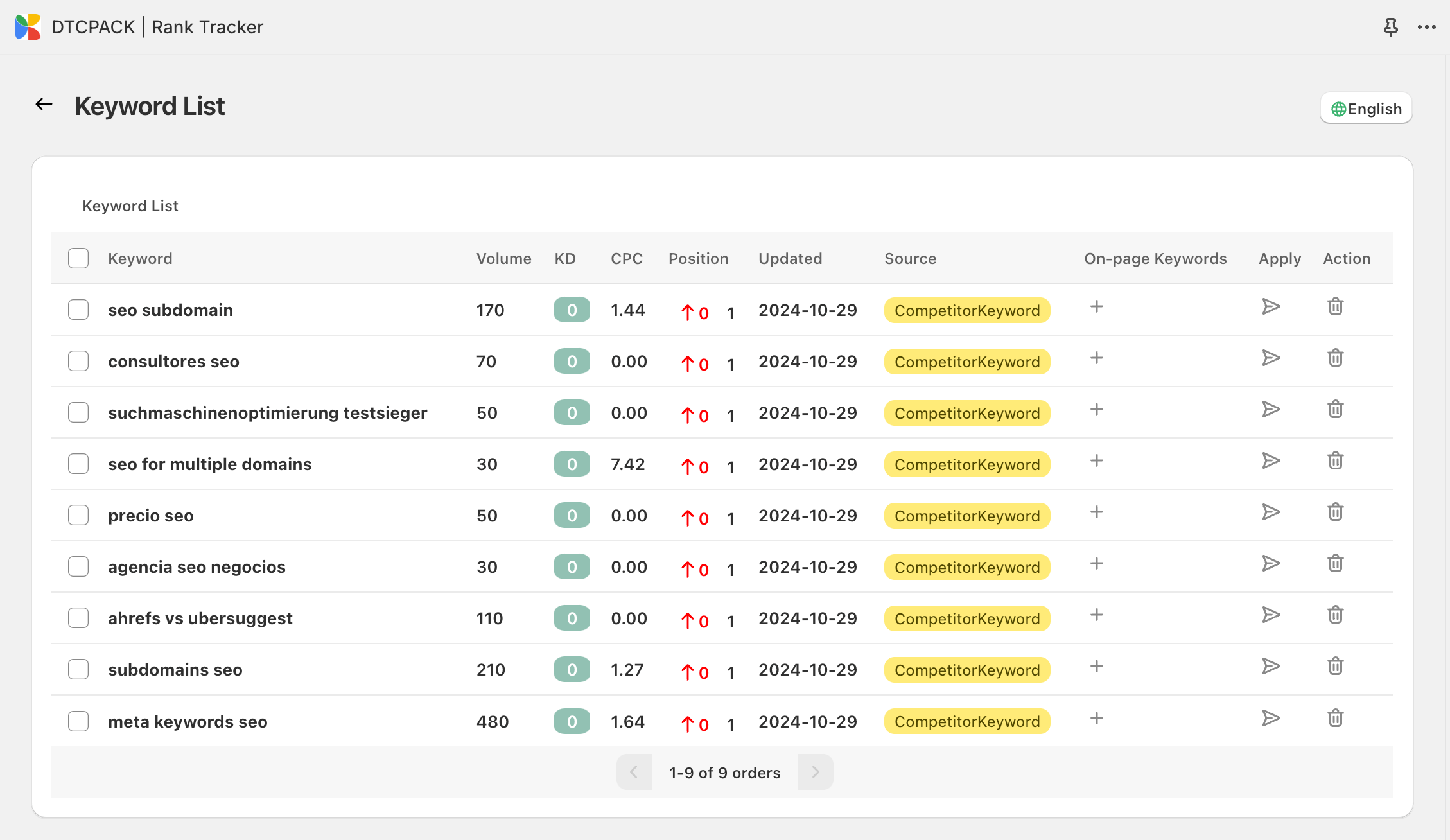This screenshot has height=840, width=1450.
Task: Go to previous page of keywords
Action: pyautogui.click(x=634, y=772)
